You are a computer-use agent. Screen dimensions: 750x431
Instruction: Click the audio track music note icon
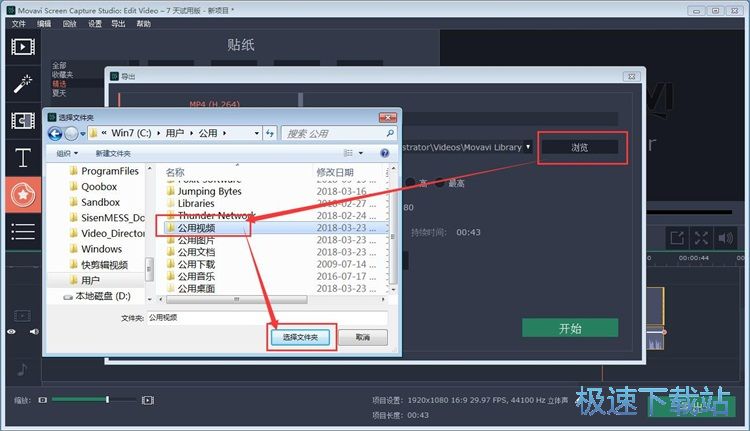click(22, 369)
